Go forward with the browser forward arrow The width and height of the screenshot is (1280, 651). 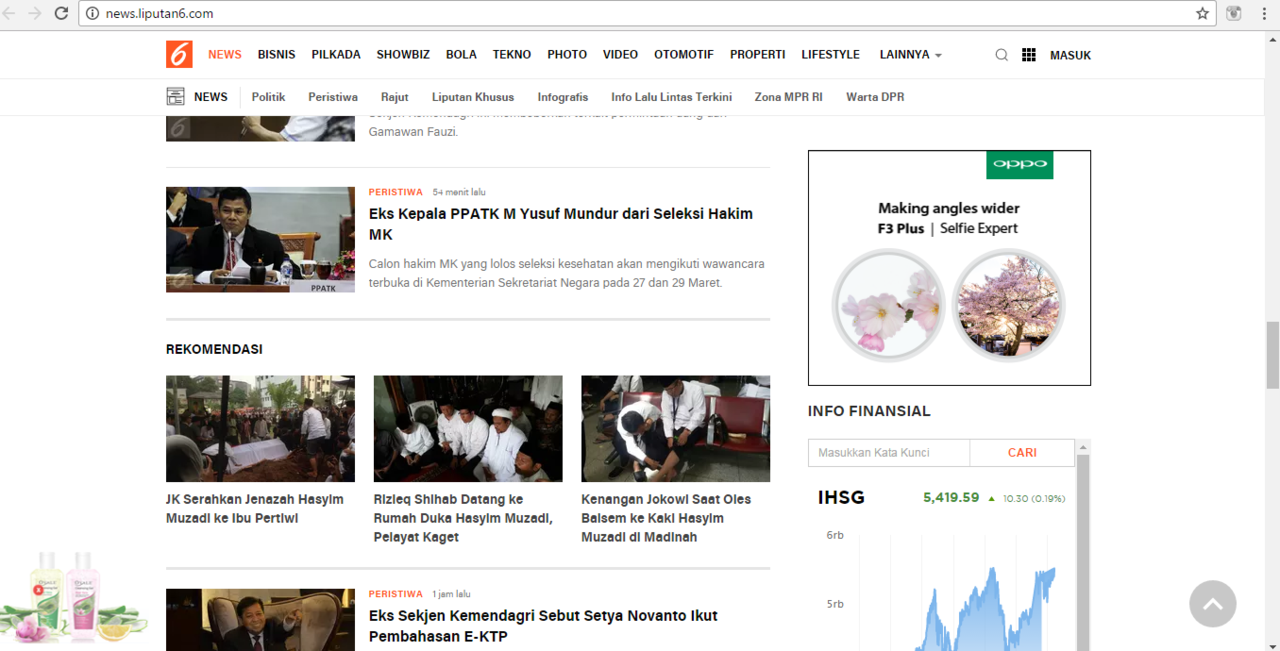tap(35, 14)
